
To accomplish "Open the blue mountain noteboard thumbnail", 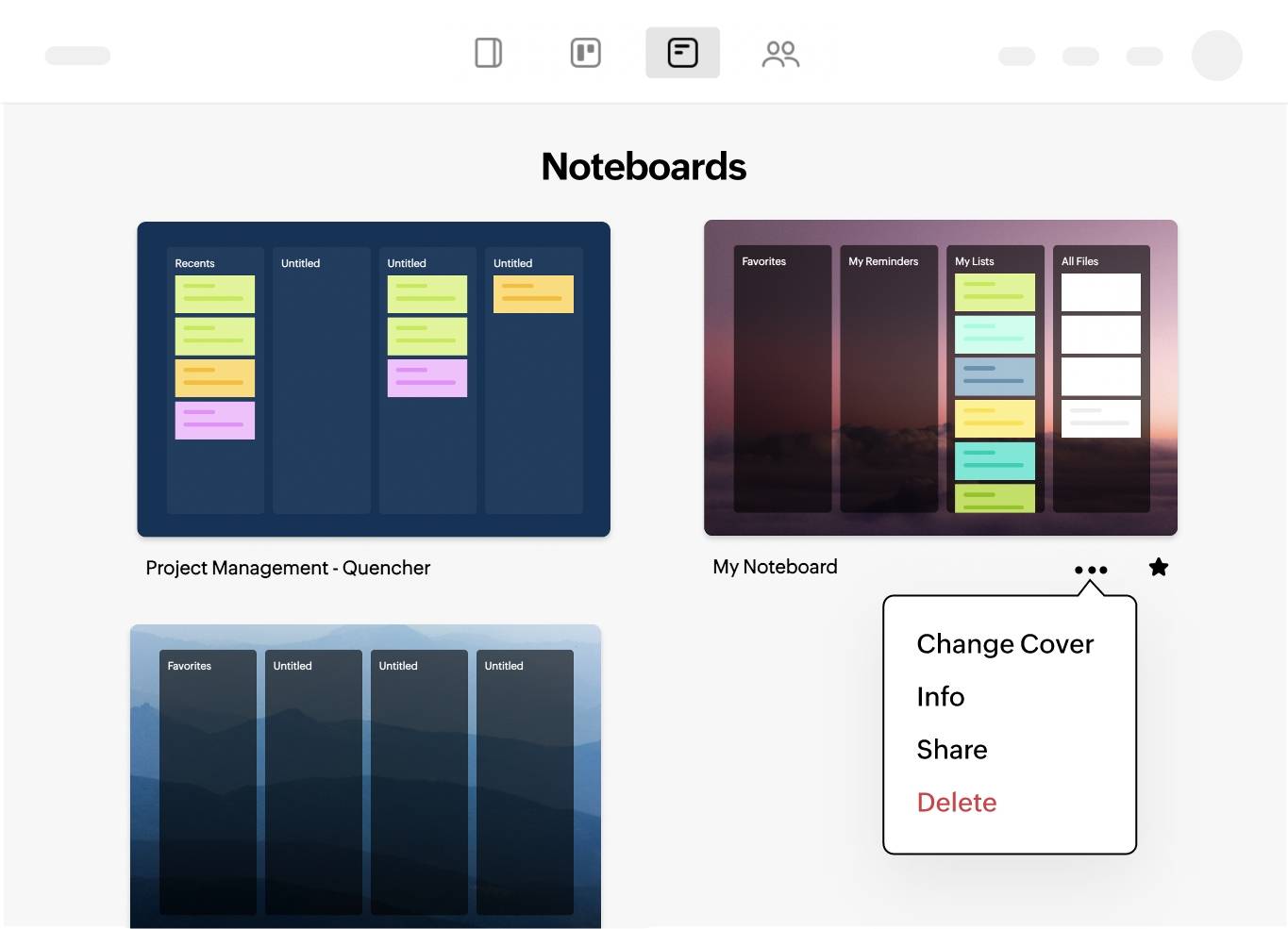I will (365, 776).
